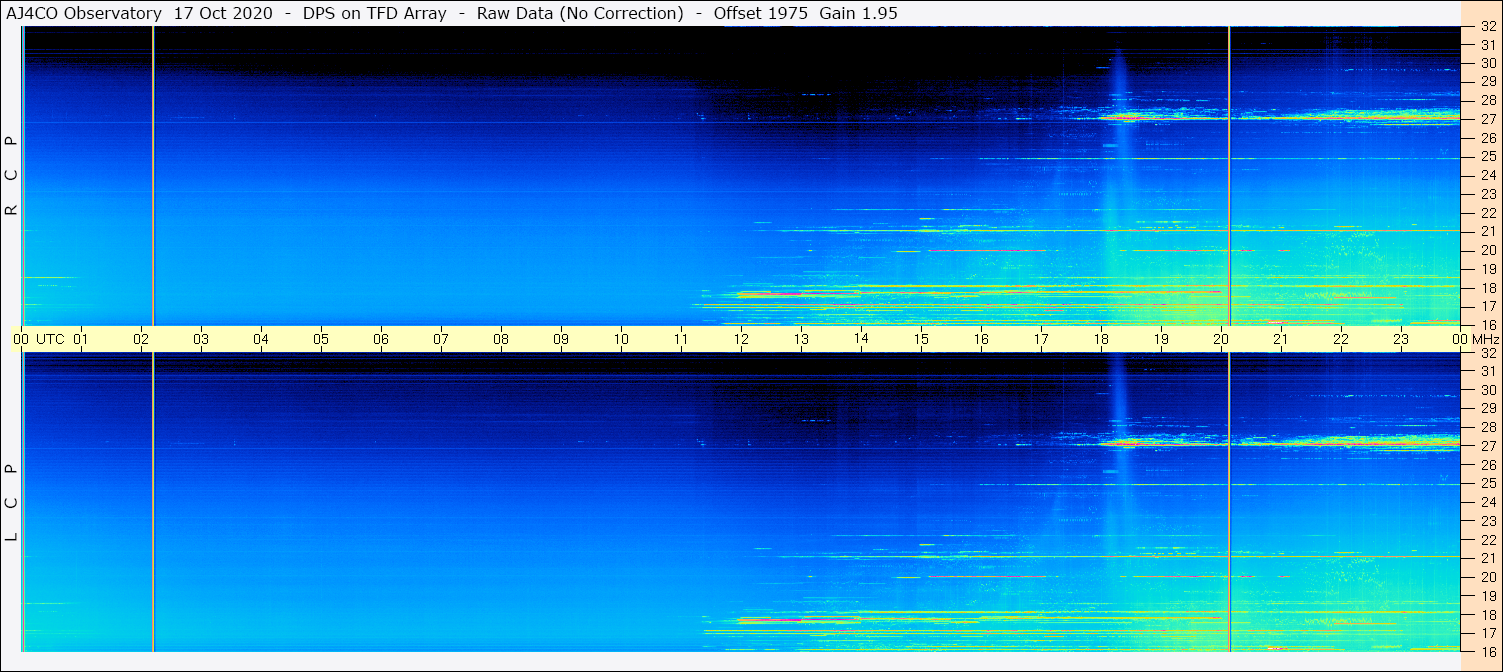Screen dimensions: 1503x672
Task: Click the 21 MHz label on RCP scale
Action: [1487, 231]
